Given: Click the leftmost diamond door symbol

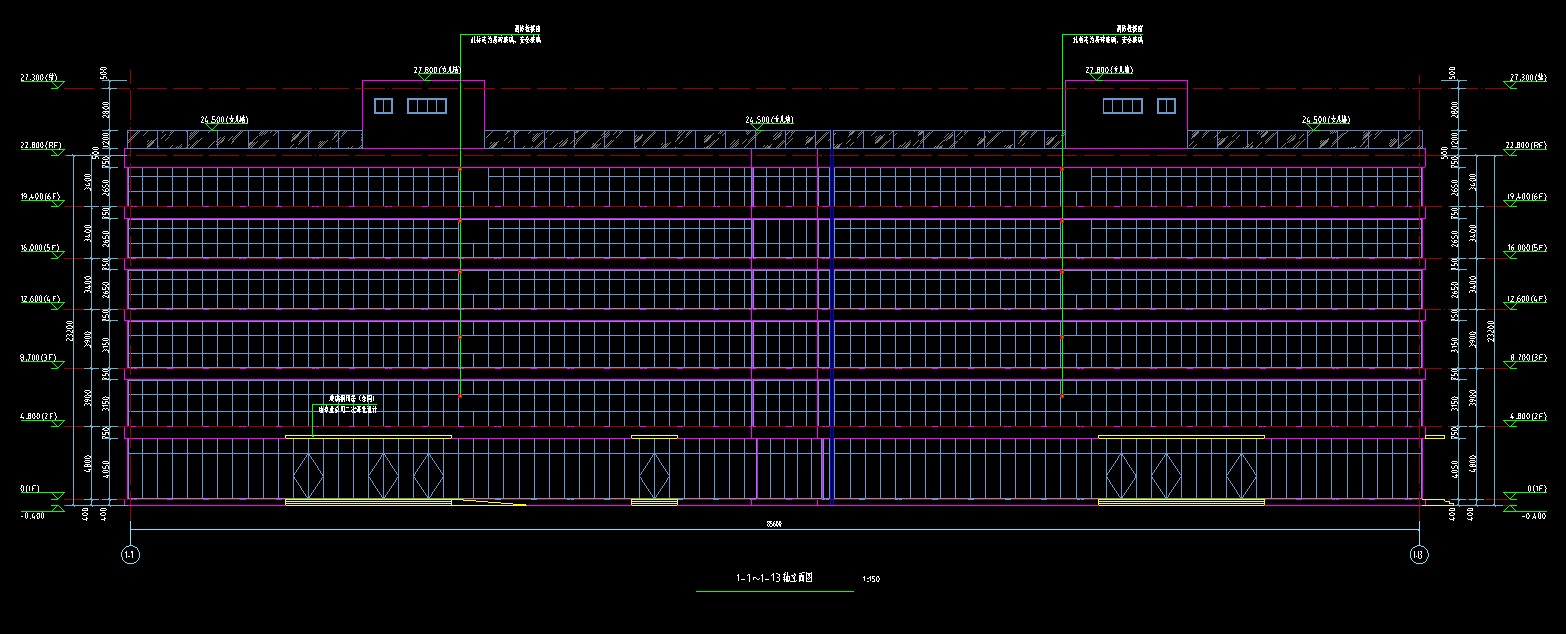Looking at the screenshot, I should (x=309, y=475).
